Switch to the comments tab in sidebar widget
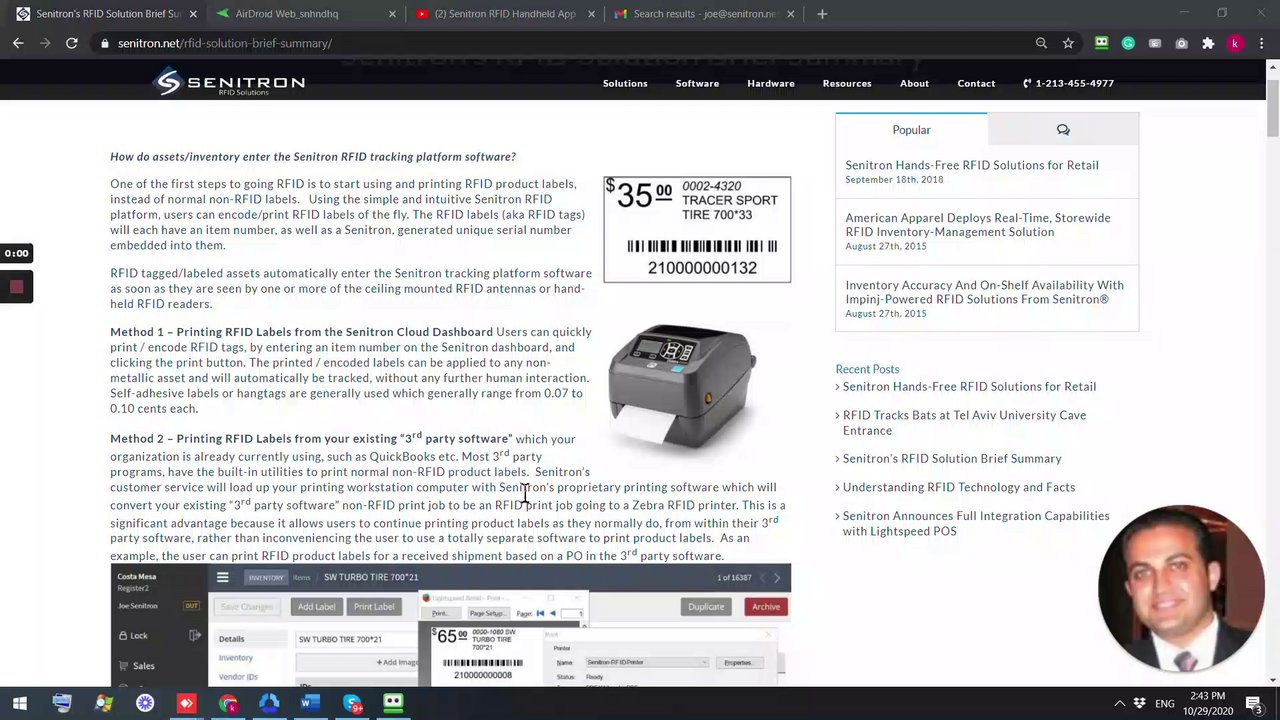 (x=1063, y=130)
